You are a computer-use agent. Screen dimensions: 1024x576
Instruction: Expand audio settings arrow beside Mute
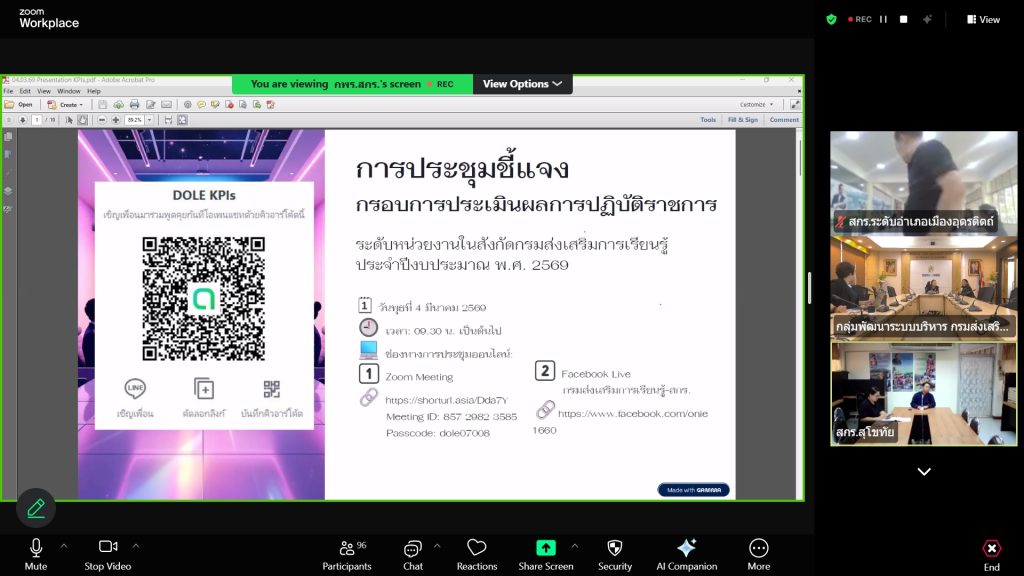(64, 546)
